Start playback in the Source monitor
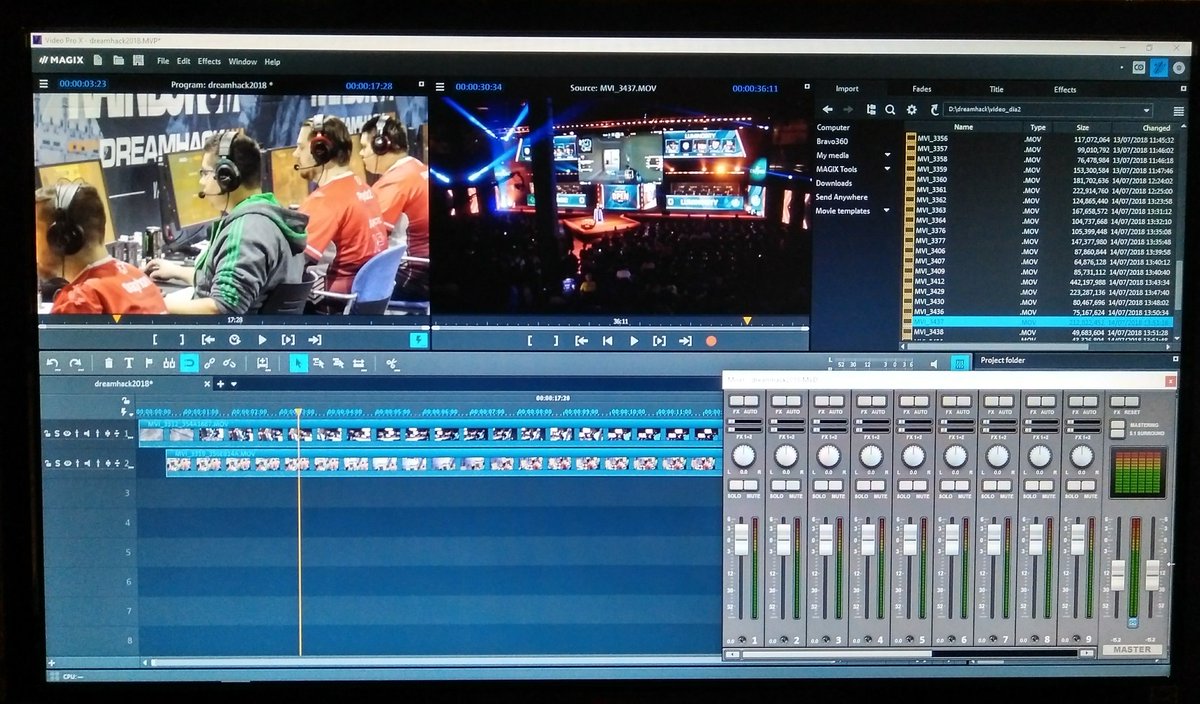This screenshot has width=1200, height=704. tap(634, 340)
